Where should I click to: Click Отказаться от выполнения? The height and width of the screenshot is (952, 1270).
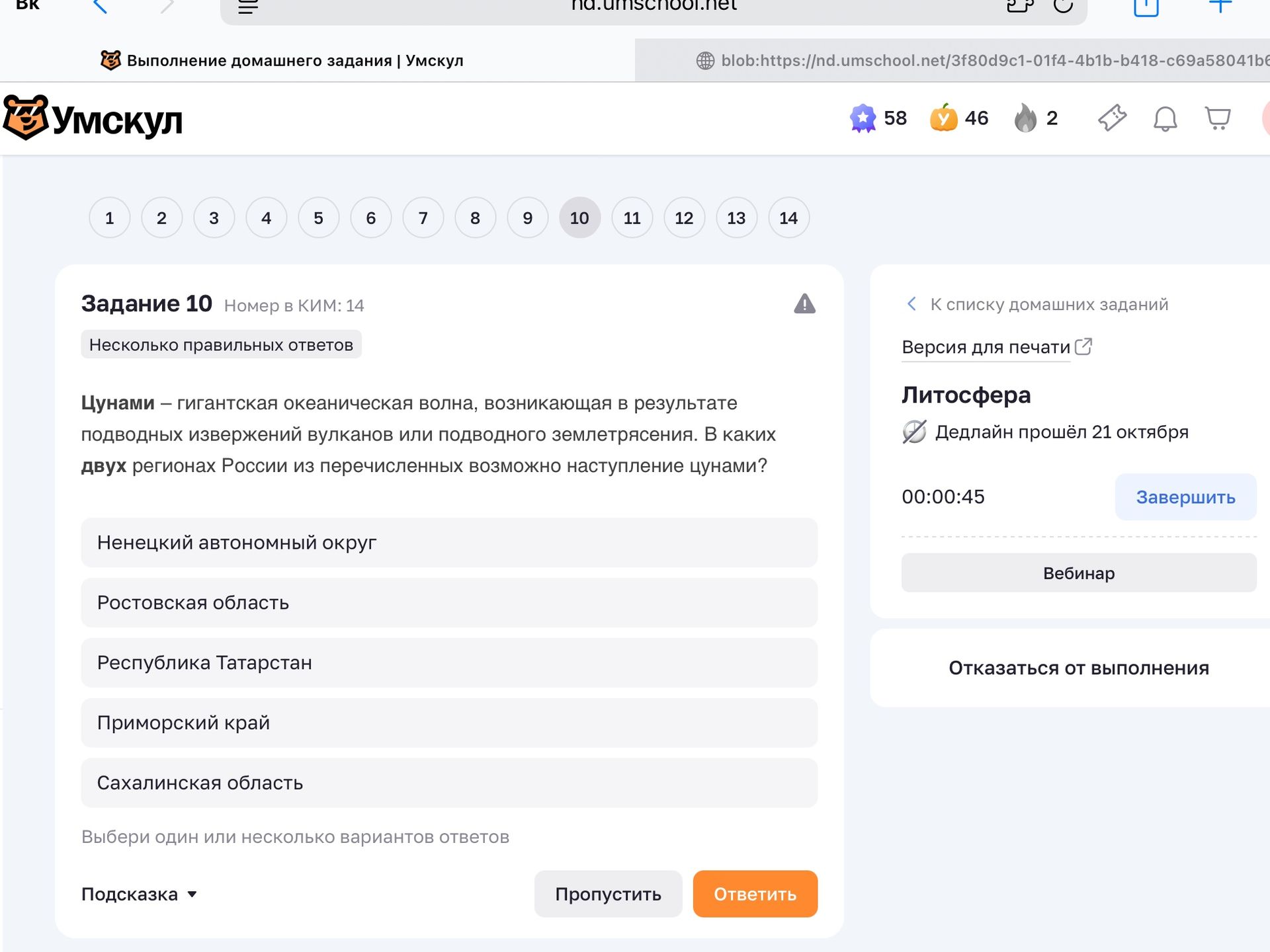pyautogui.click(x=1079, y=668)
